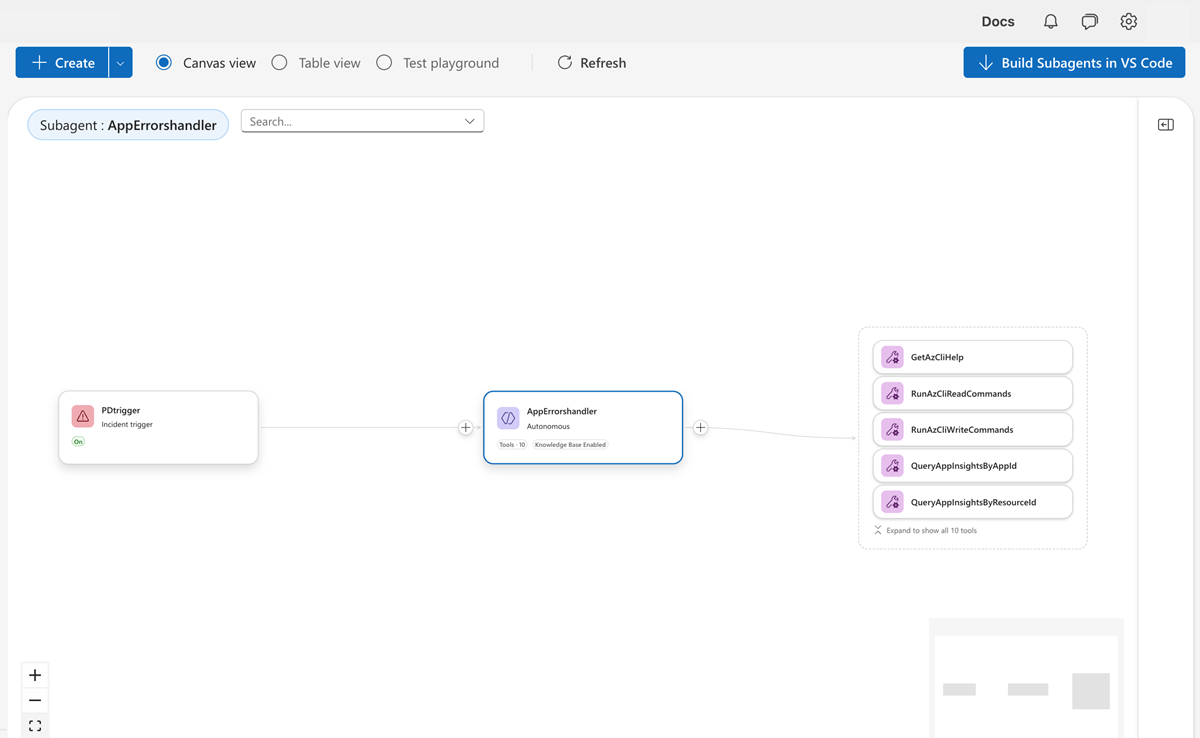Select the GetAzCliHelp tool item
The height and width of the screenshot is (738, 1200).
(972, 357)
